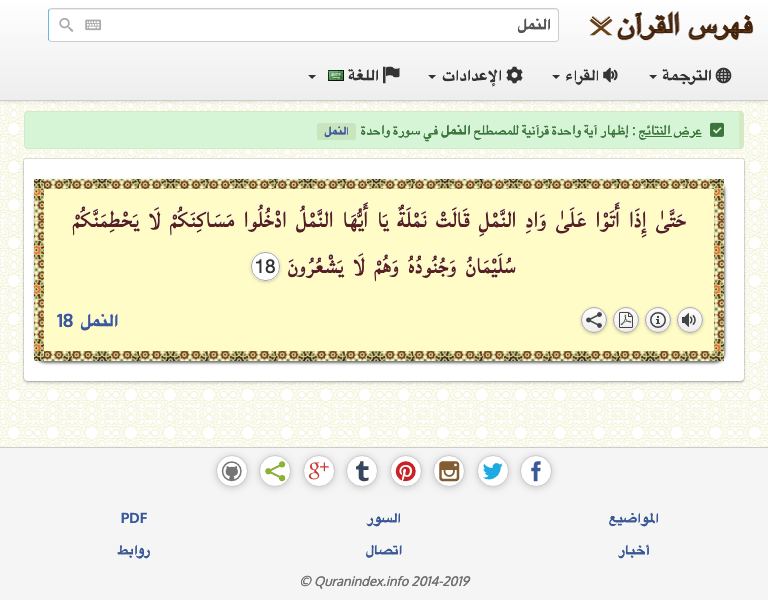The width and height of the screenshot is (768, 600).
Task: Open the المواضيع footer link
Action: 634,519
